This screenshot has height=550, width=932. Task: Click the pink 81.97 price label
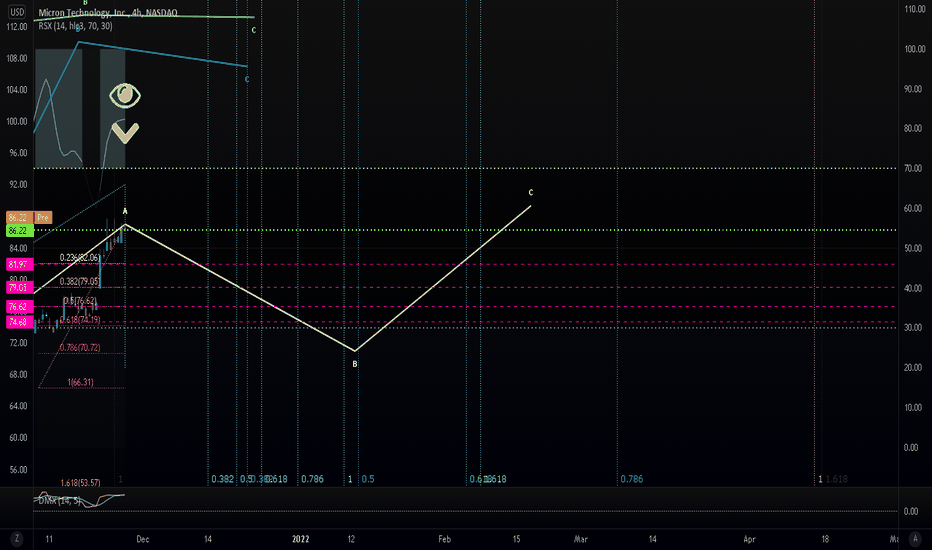pyautogui.click(x=20, y=264)
